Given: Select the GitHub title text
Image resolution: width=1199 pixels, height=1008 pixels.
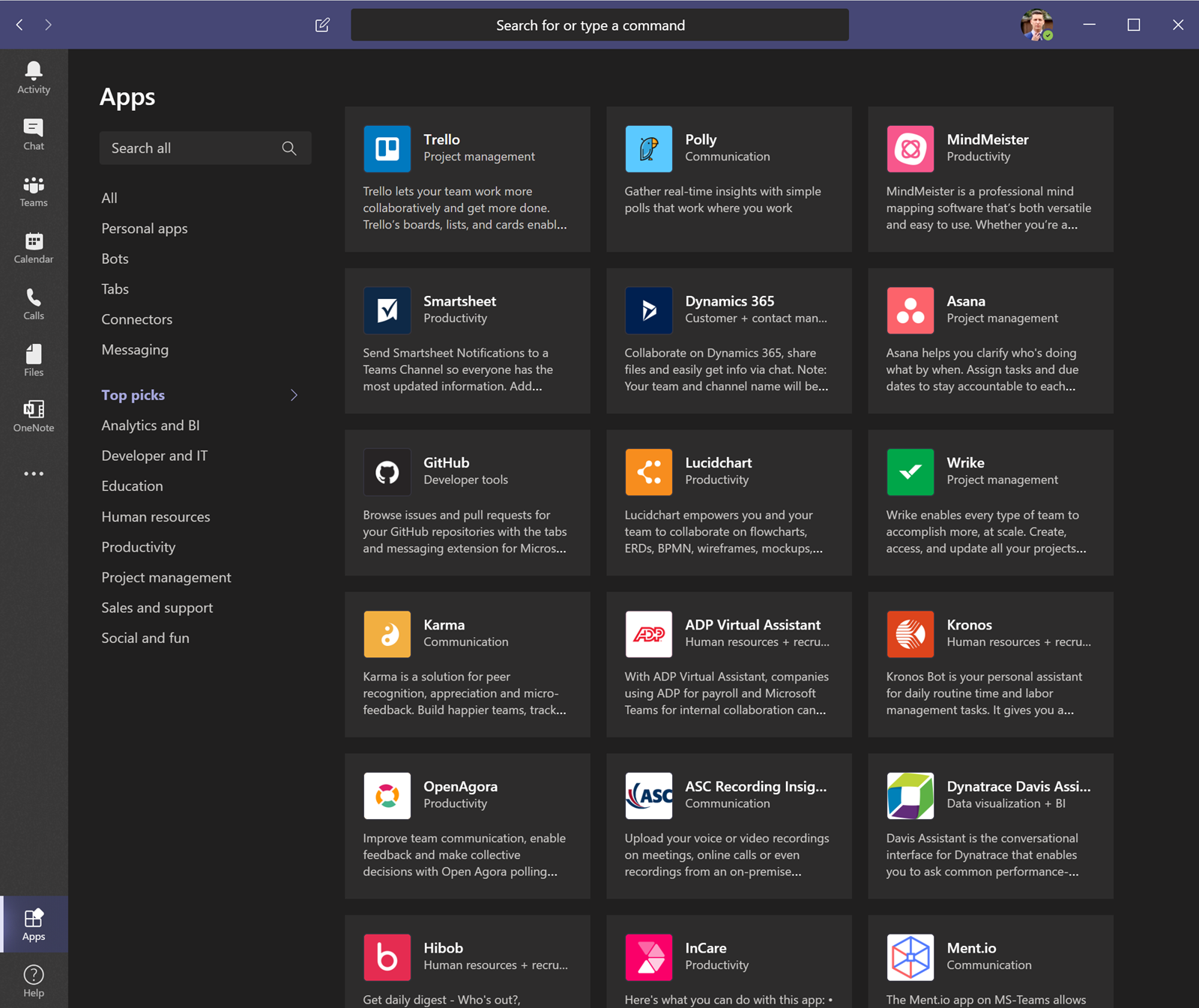Looking at the screenshot, I should tap(447, 463).
